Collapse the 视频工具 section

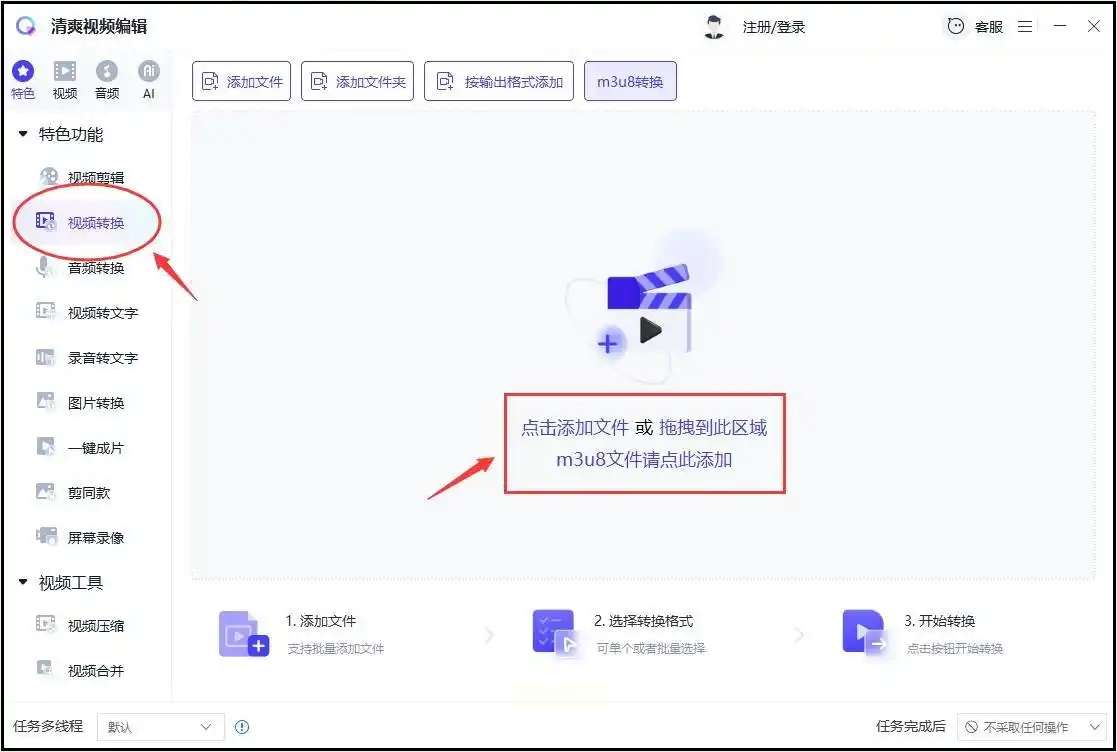click(23, 583)
